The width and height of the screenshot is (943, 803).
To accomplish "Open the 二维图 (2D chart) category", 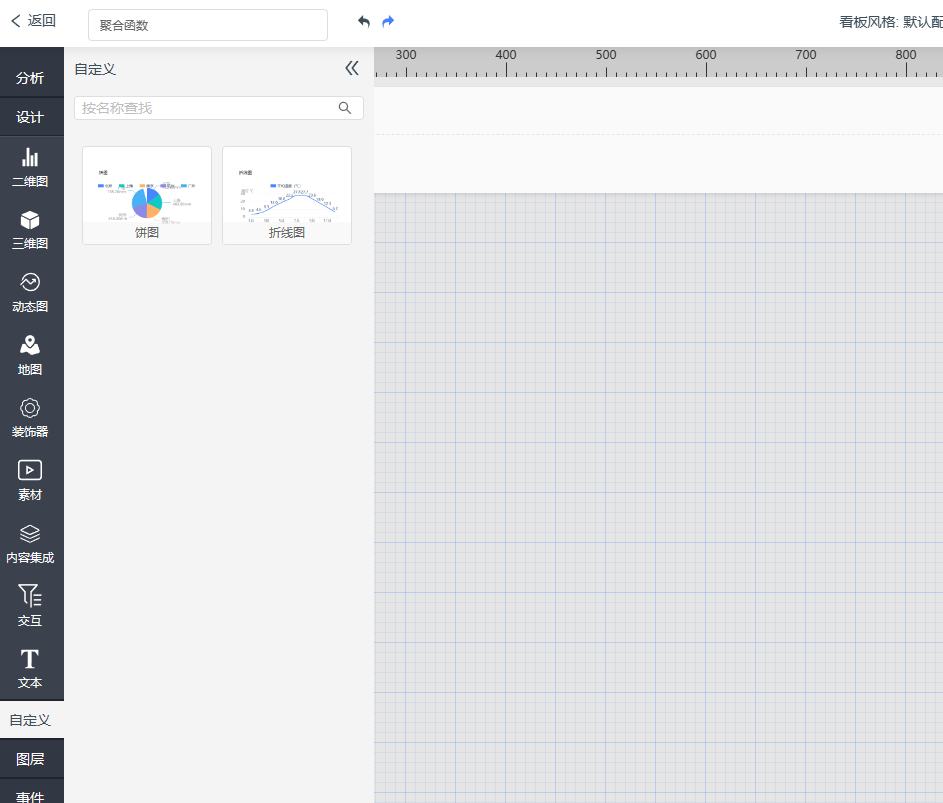I will (30, 167).
